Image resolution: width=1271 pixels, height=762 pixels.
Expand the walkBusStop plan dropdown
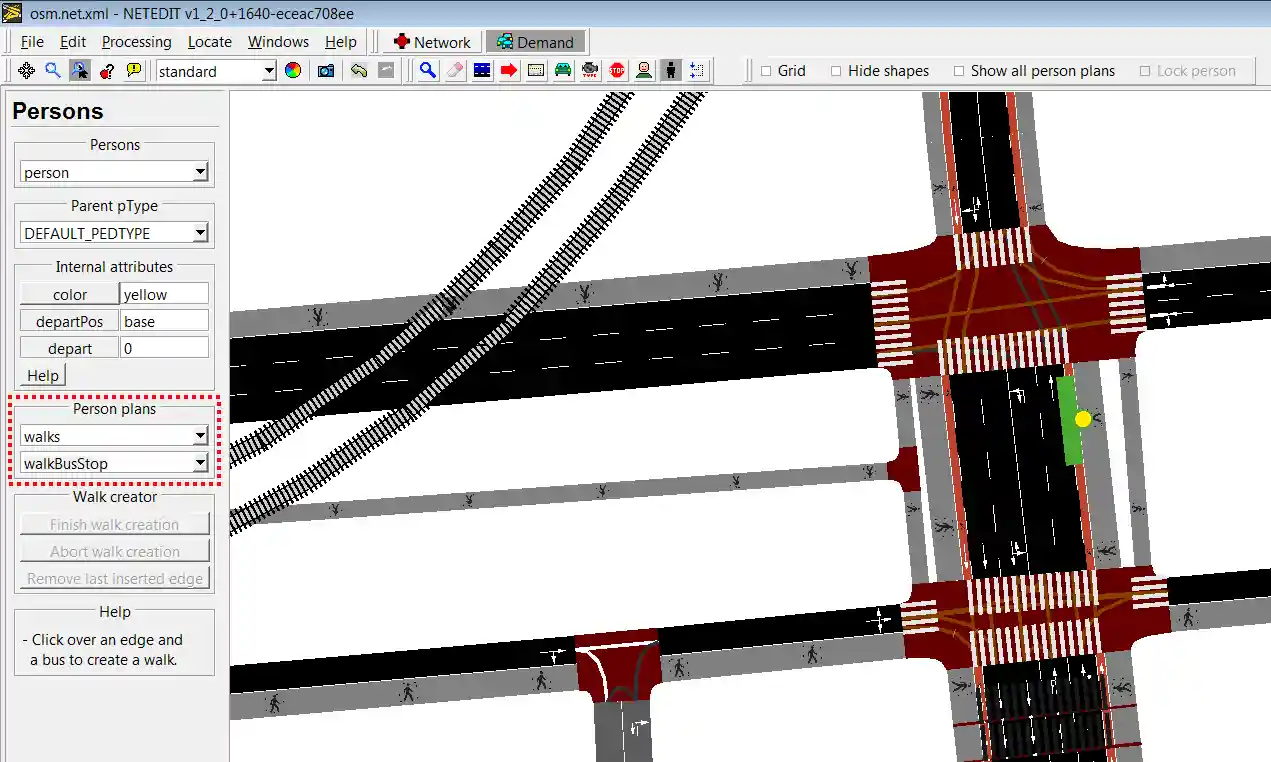(x=200, y=463)
